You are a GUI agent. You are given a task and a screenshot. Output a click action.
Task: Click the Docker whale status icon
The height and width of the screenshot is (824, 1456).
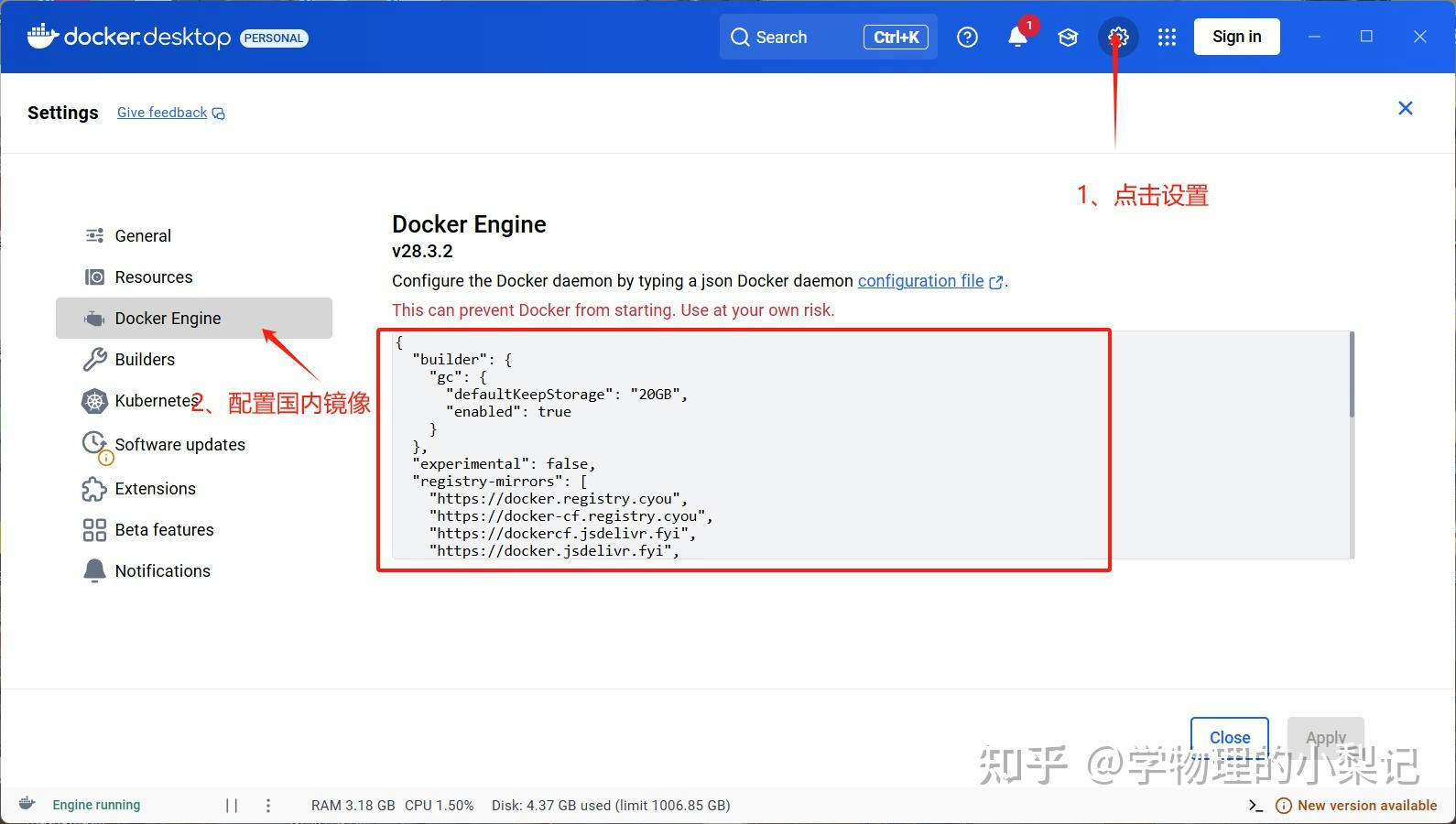pyautogui.click(x=27, y=804)
